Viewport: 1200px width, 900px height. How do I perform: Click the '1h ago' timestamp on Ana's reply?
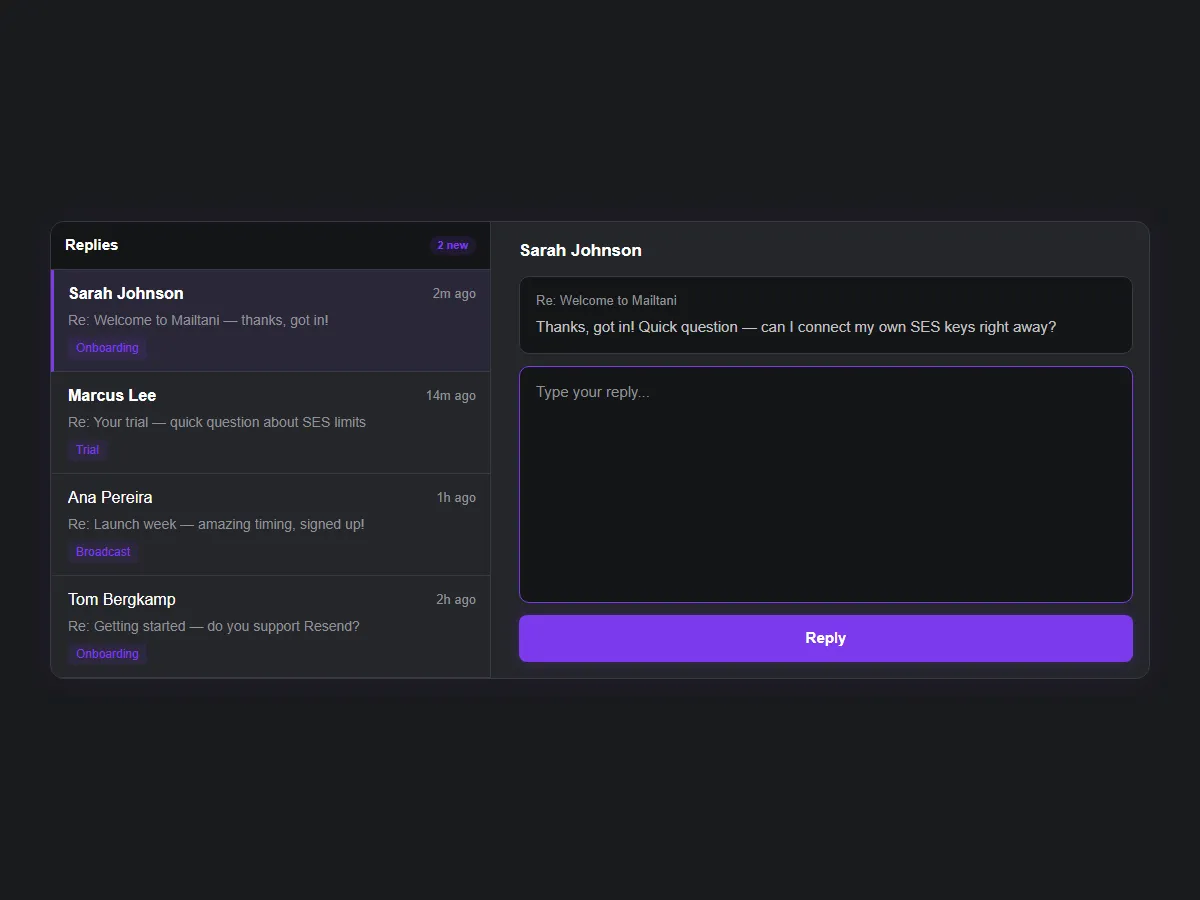[456, 497]
